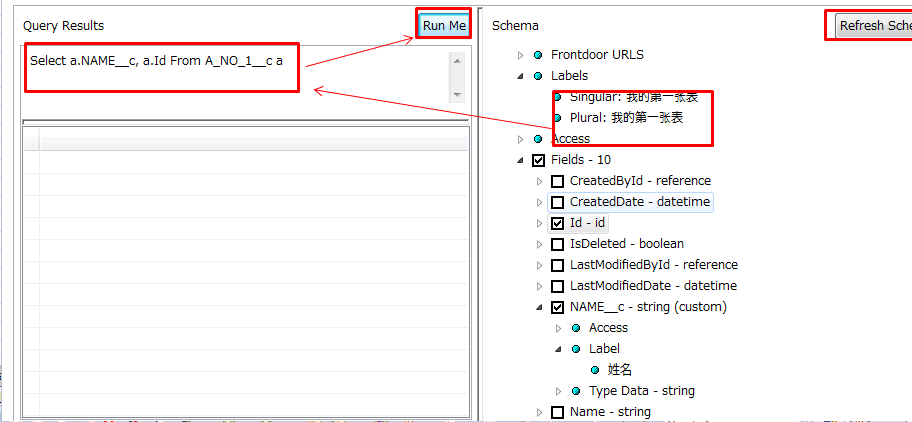Screen dimensions: 912x422
Task: Click the Labels bullet icon
Action: pos(538,76)
